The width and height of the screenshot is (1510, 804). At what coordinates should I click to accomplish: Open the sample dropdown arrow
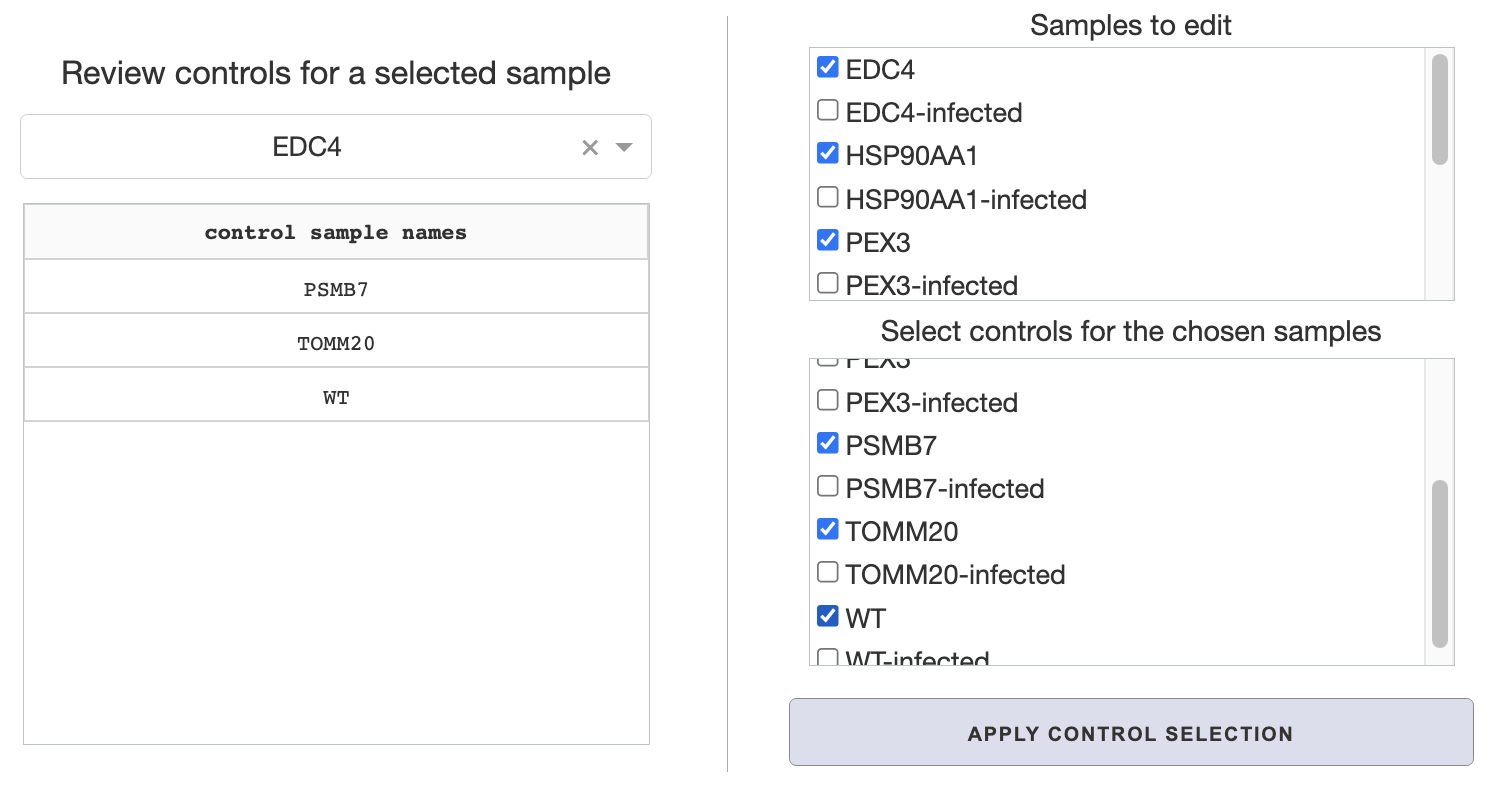[x=624, y=148]
